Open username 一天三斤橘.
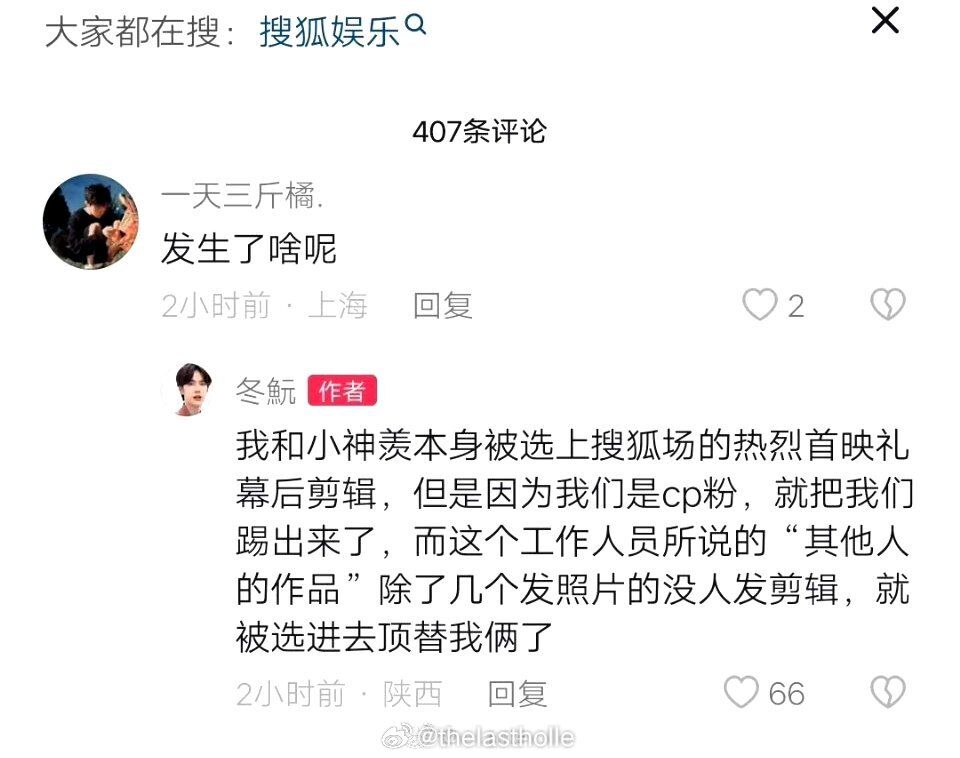 tap(242, 196)
